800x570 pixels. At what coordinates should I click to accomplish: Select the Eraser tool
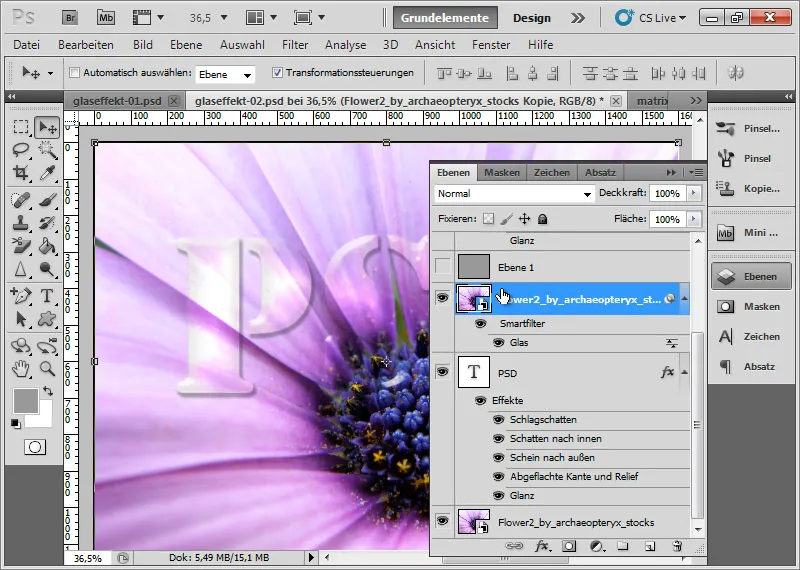pyautogui.click(x=20, y=245)
